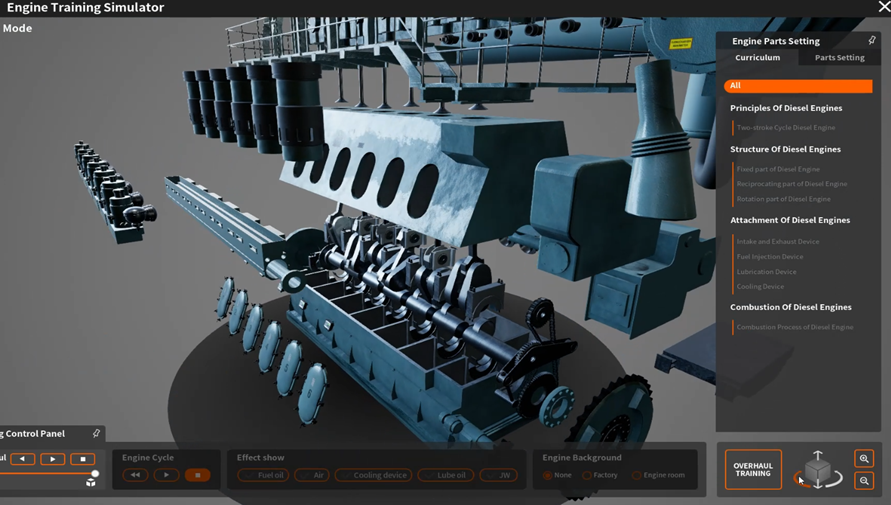Stop the Engine Cycle animation

[197, 475]
